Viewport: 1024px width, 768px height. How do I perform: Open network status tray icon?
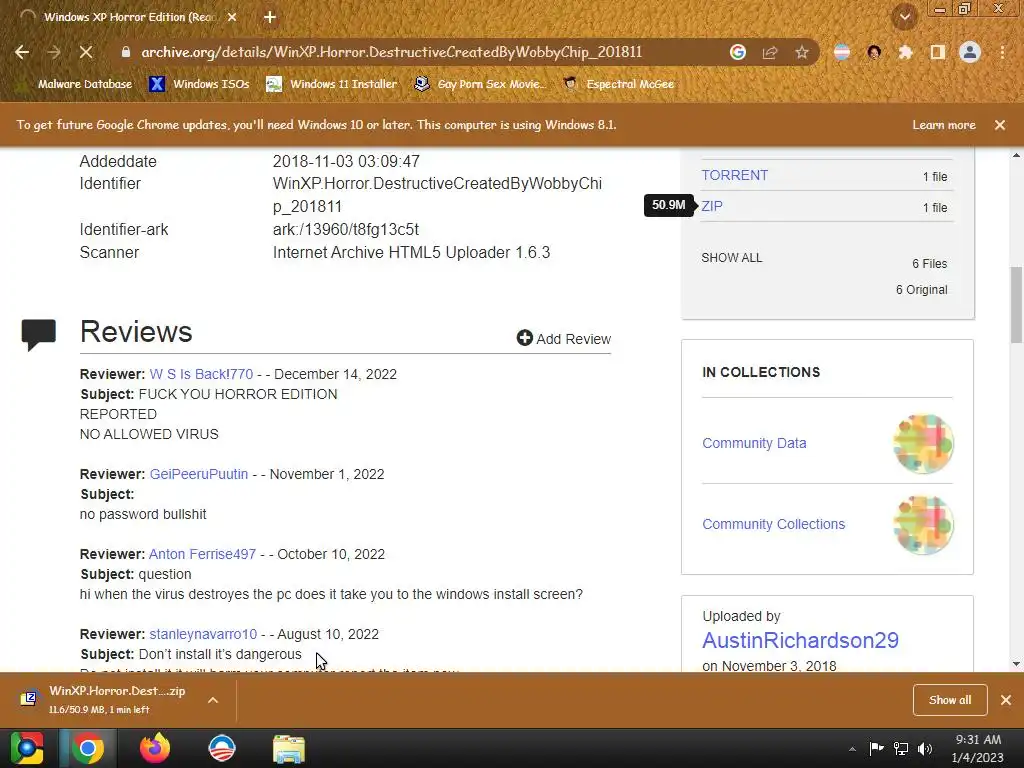click(901, 748)
